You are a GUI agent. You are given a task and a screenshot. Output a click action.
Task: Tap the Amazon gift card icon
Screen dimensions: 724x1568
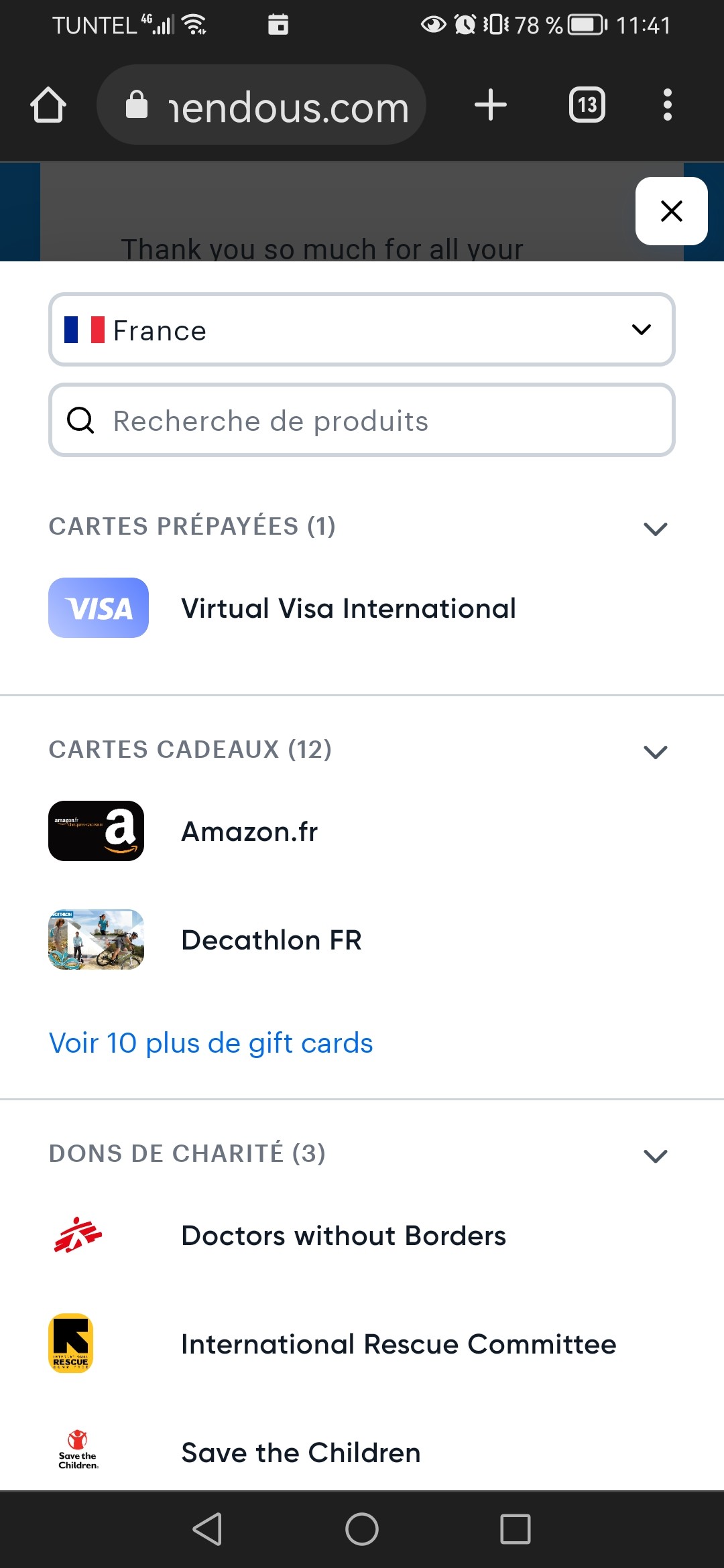(97, 831)
